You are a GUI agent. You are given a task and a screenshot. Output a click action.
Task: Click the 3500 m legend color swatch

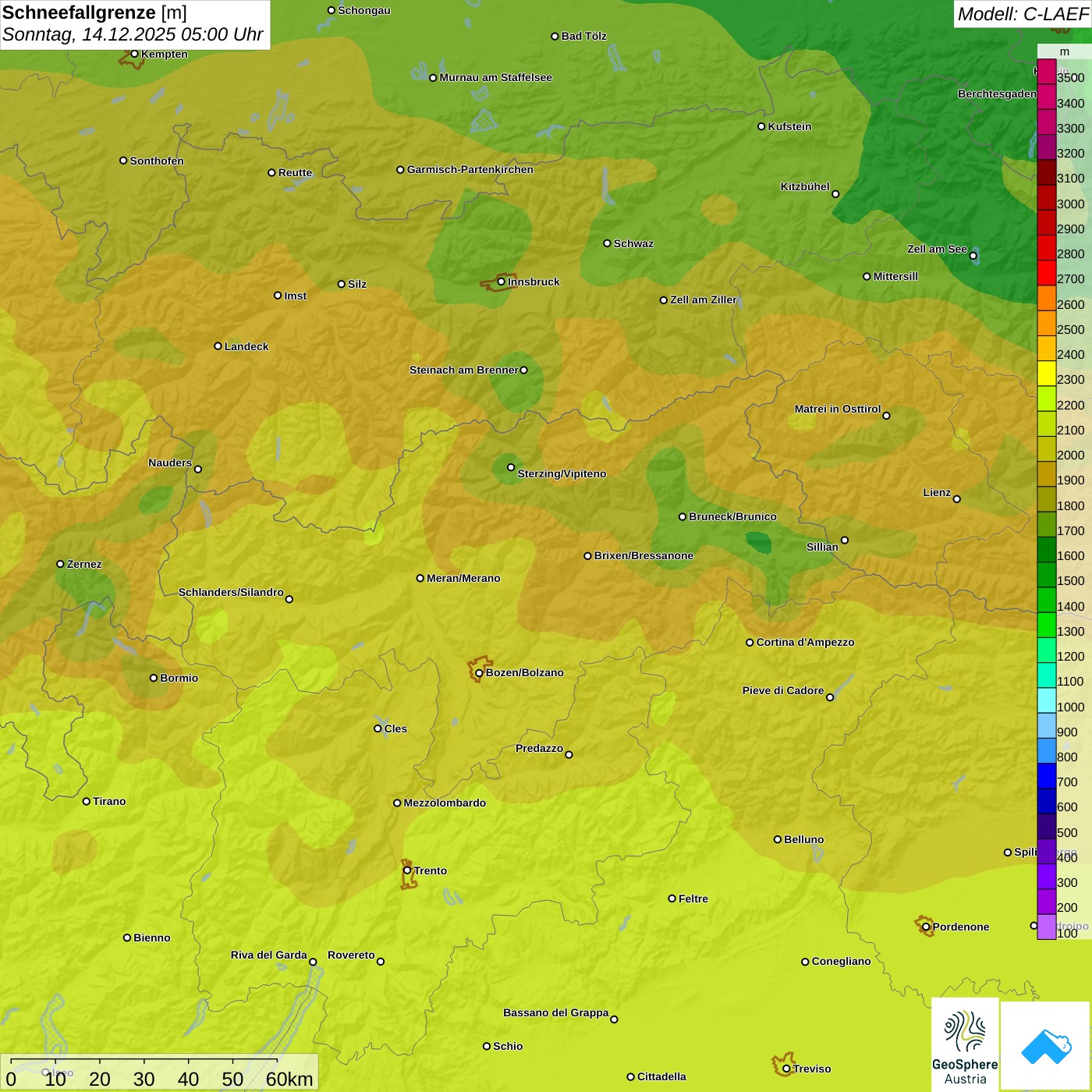pyautogui.click(x=1047, y=72)
